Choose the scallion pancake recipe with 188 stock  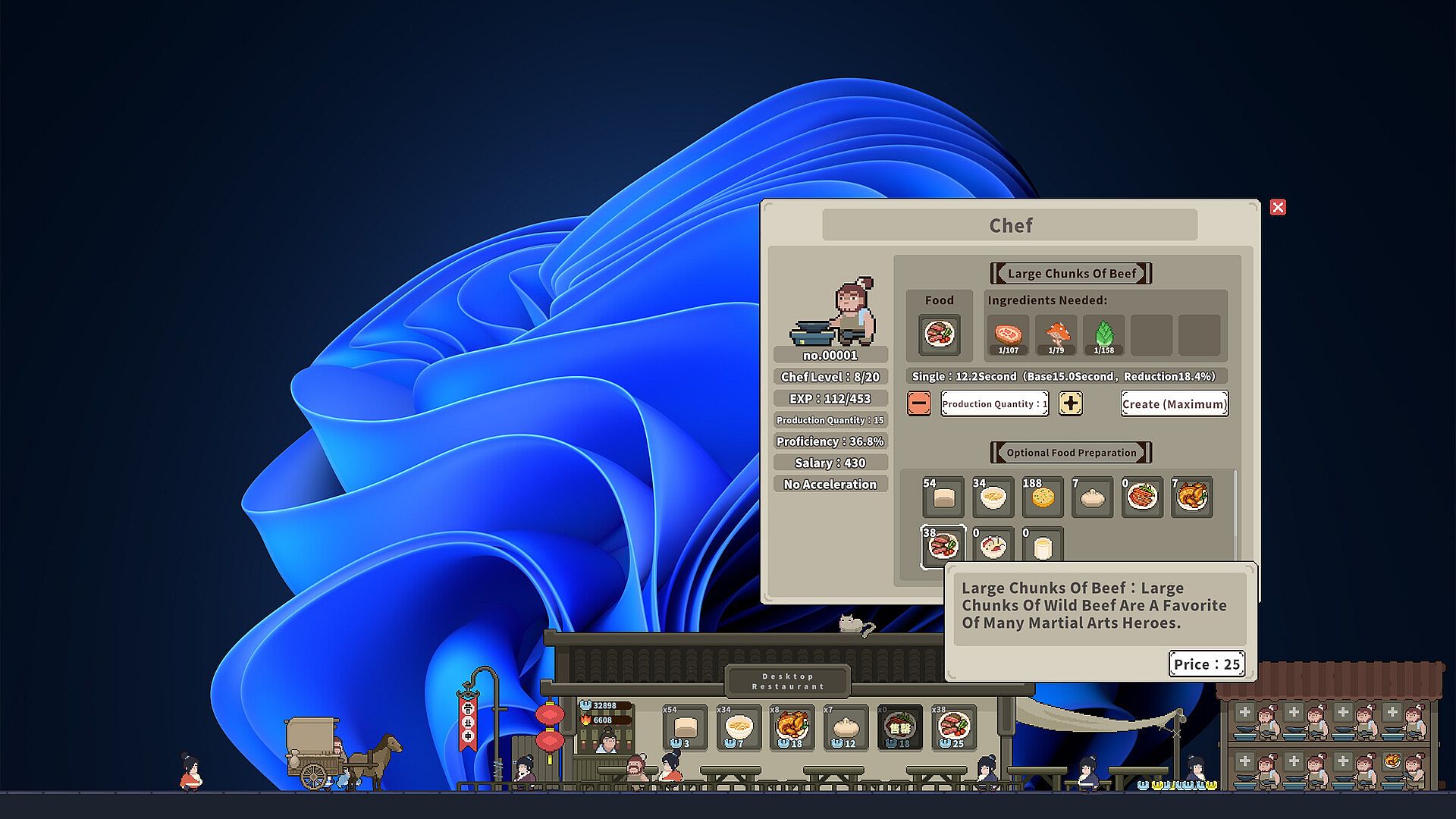(1042, 497)
